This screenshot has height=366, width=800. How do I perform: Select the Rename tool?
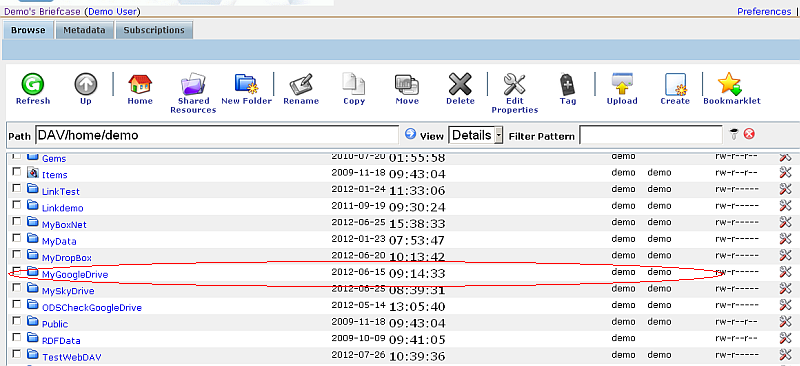301,84
